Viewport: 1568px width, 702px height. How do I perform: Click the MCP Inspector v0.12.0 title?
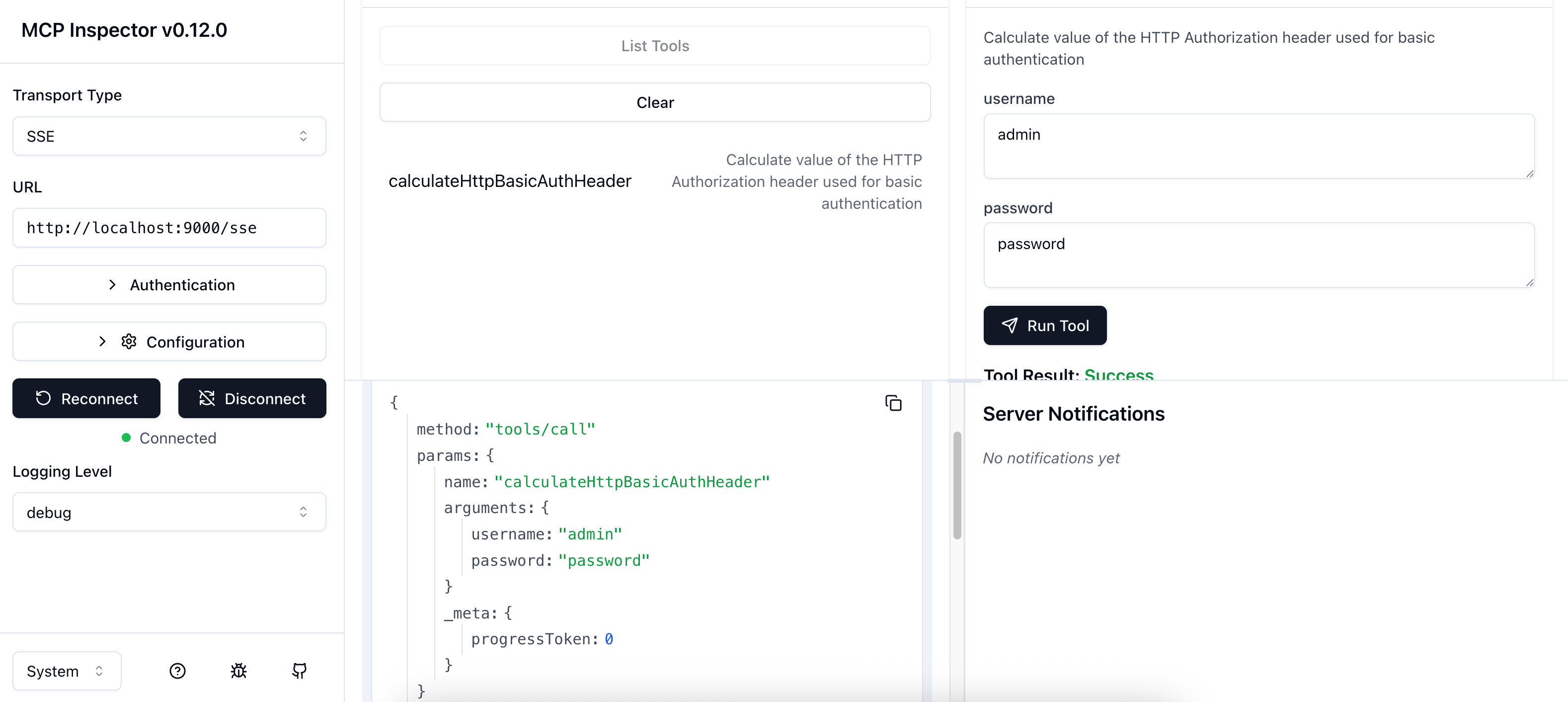124,30
